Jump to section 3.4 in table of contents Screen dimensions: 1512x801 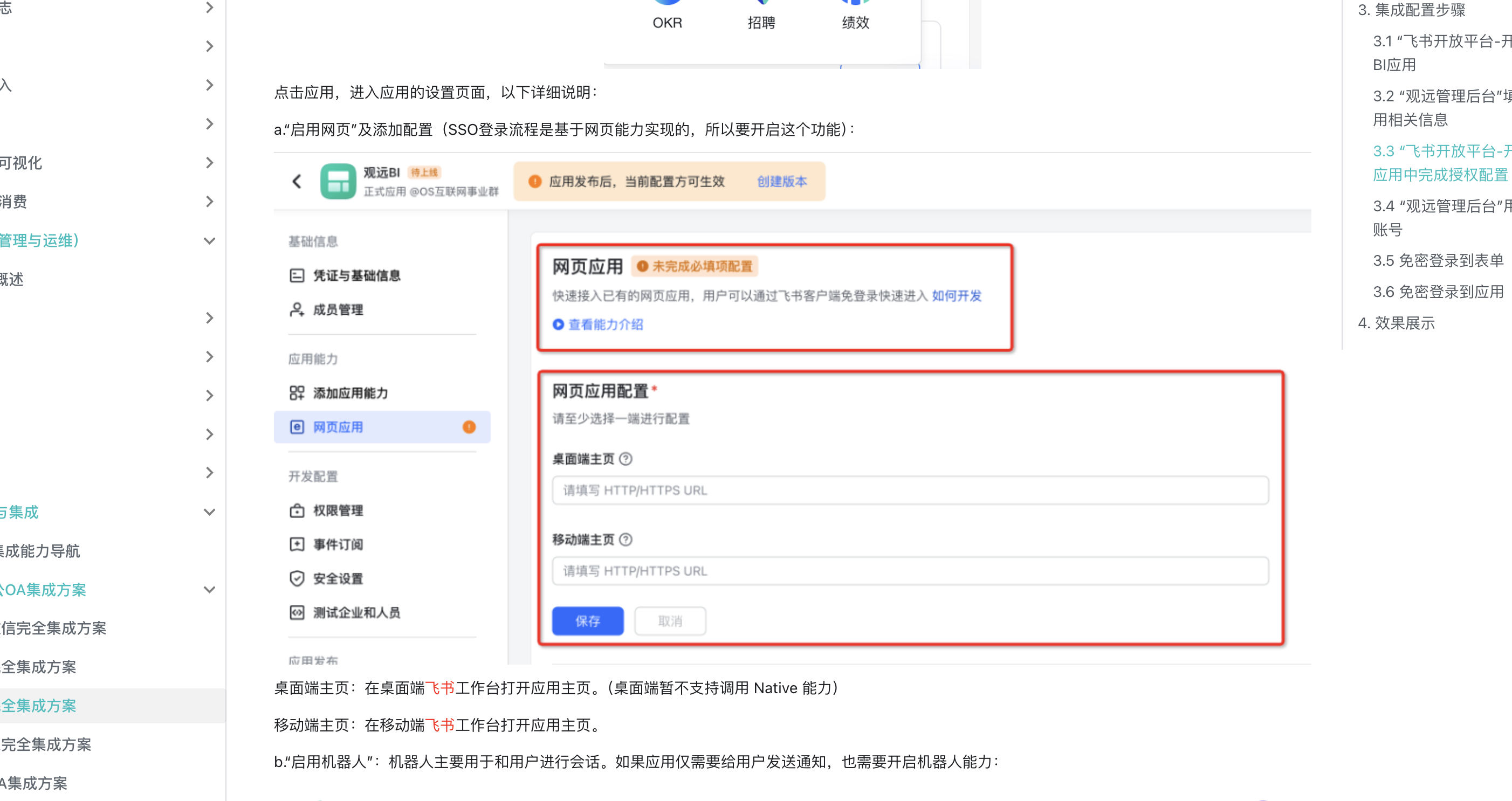[1441, 218]
